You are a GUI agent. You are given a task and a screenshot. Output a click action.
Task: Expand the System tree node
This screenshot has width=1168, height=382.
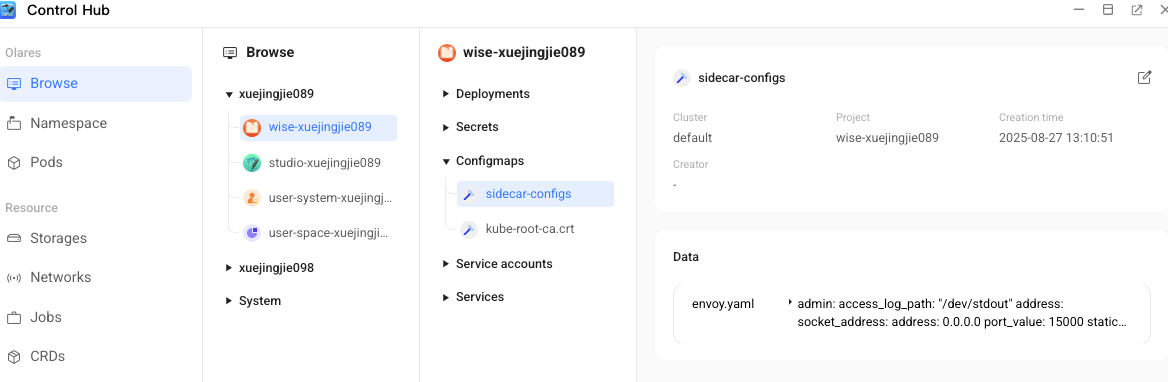point(229,301)
